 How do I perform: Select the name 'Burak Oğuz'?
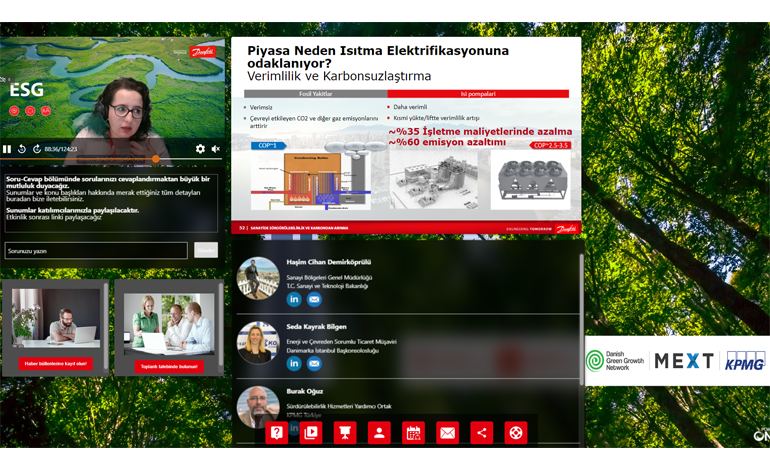tap(304, 391)
